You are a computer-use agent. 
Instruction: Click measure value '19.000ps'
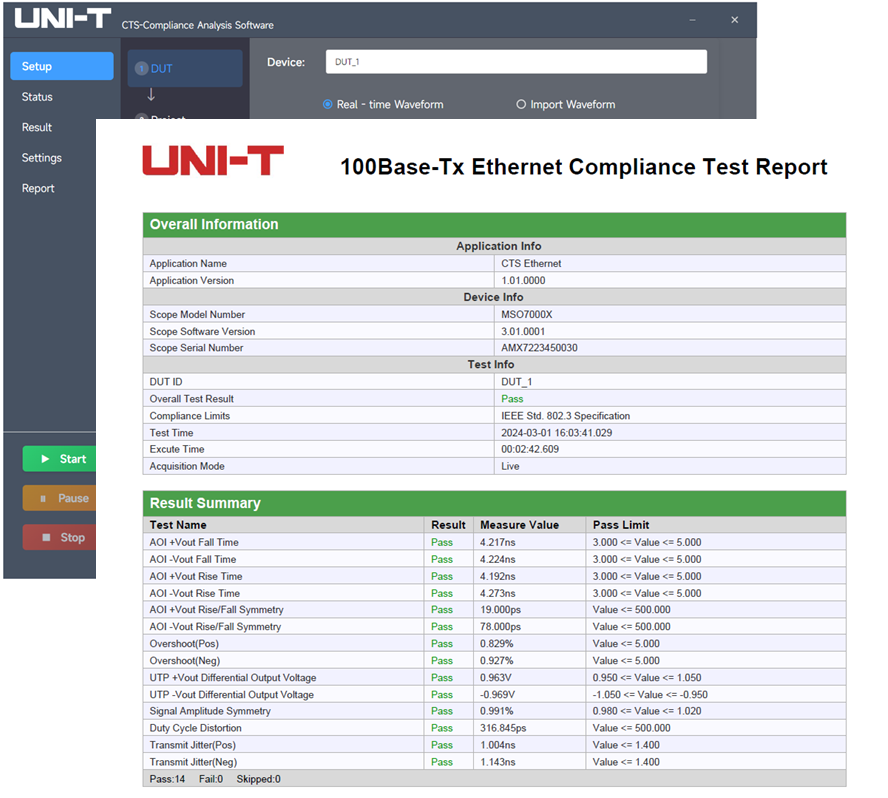501,609
